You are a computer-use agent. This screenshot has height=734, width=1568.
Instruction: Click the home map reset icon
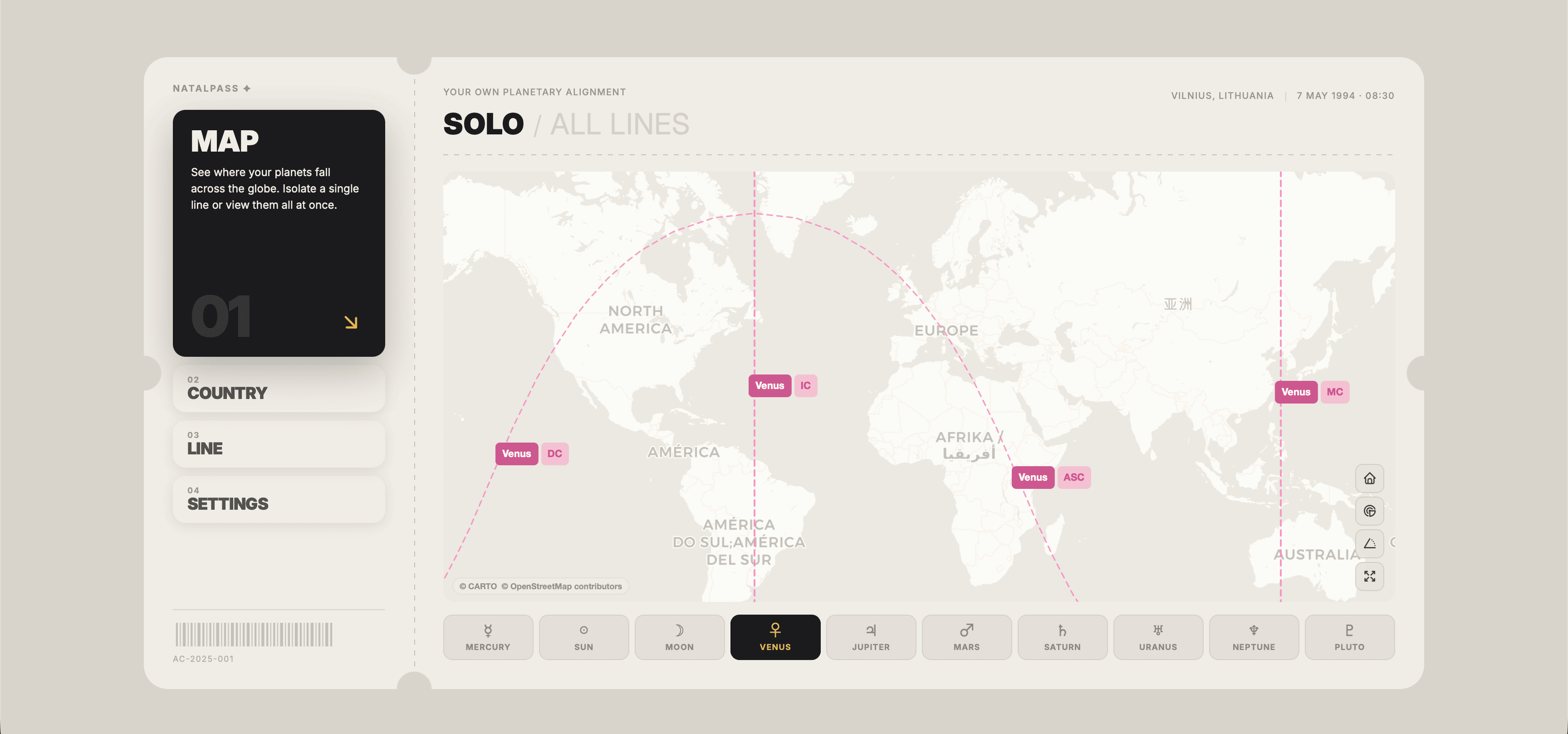(x=1370, y=478)
